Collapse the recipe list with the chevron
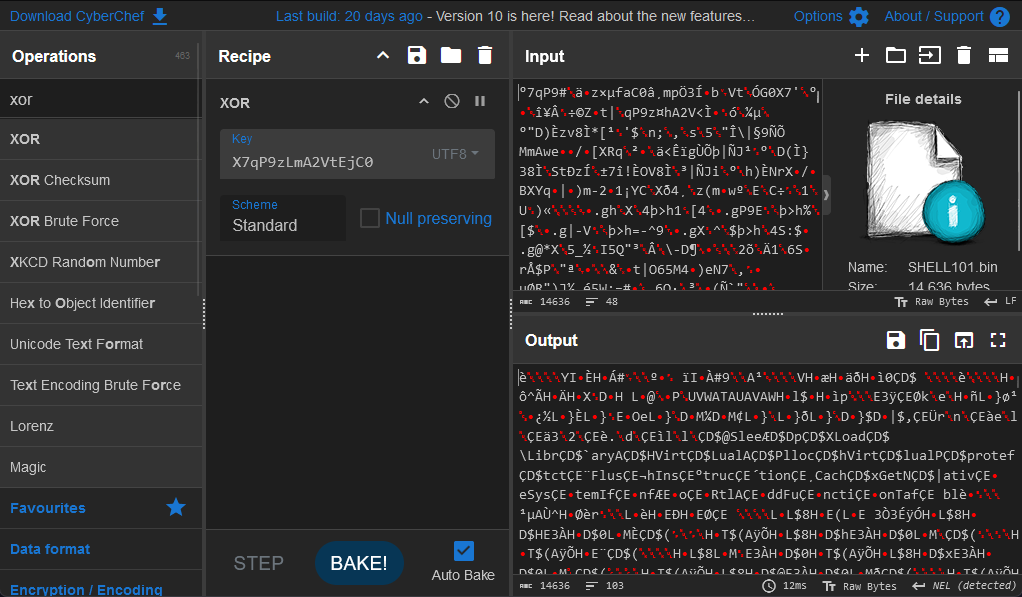Viewport: 1022px width, 597px height. pos(383,56)
